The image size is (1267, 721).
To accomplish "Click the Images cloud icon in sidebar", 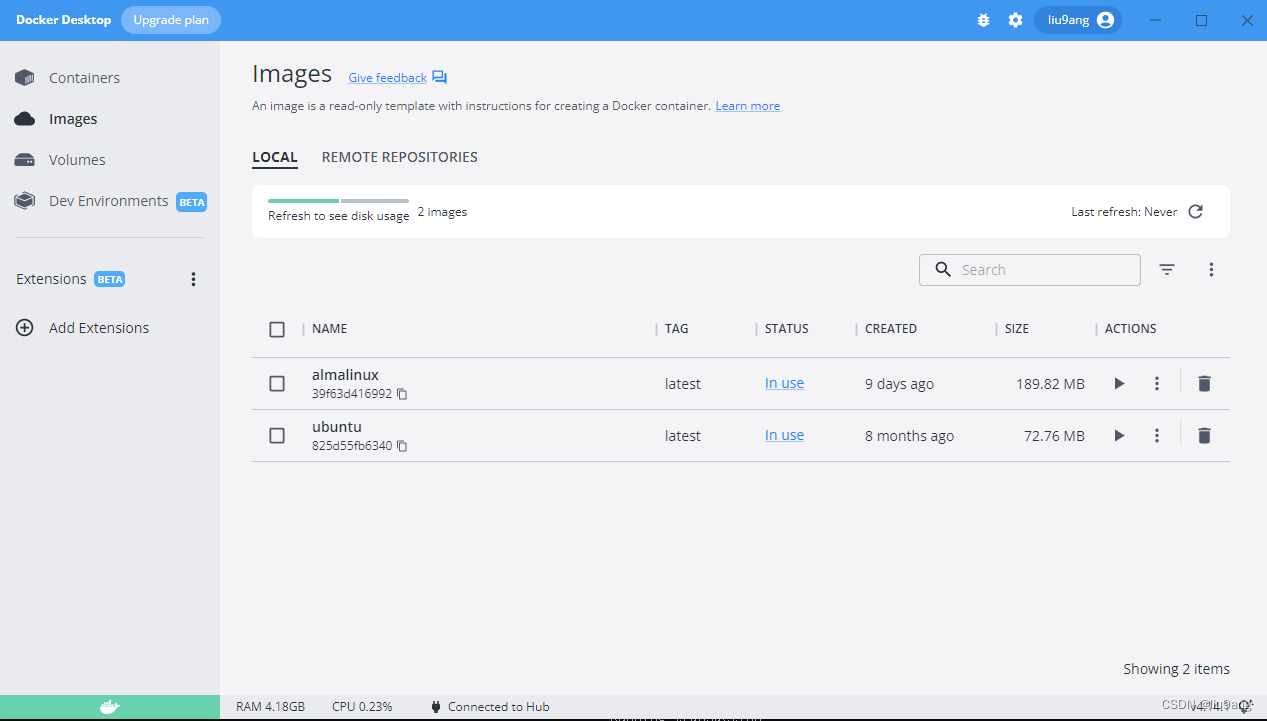I will (x=25, y=119).
